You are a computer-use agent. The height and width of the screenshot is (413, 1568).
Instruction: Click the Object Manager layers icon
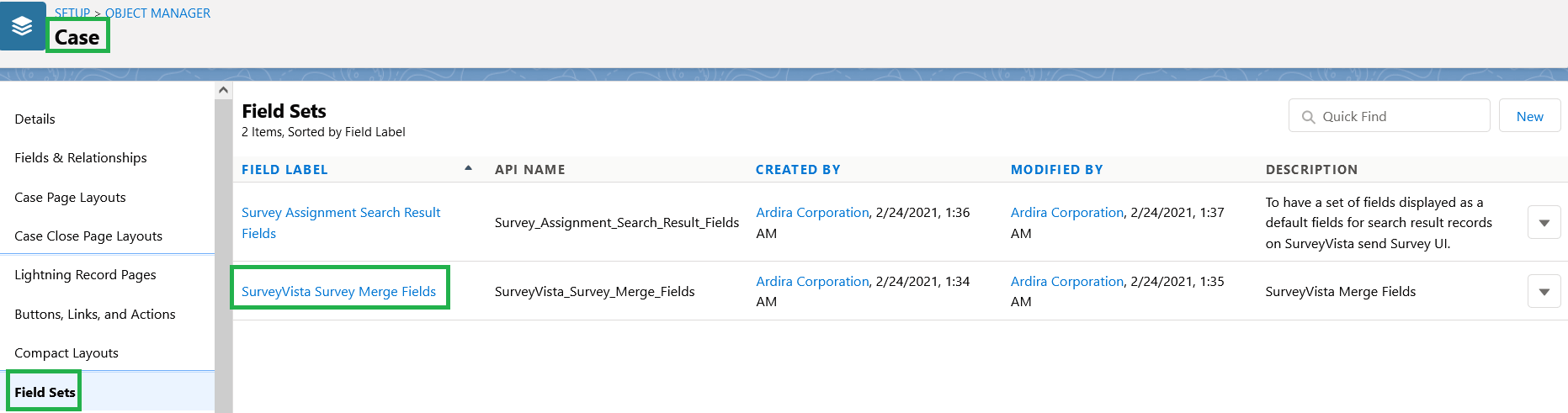23,26
